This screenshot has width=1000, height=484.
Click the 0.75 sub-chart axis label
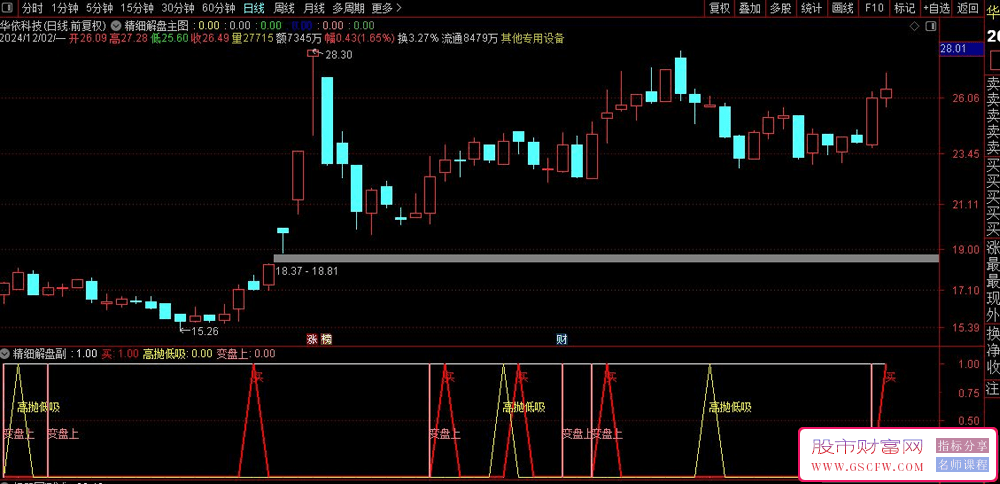pyautogui.click(x=969, y=393)
